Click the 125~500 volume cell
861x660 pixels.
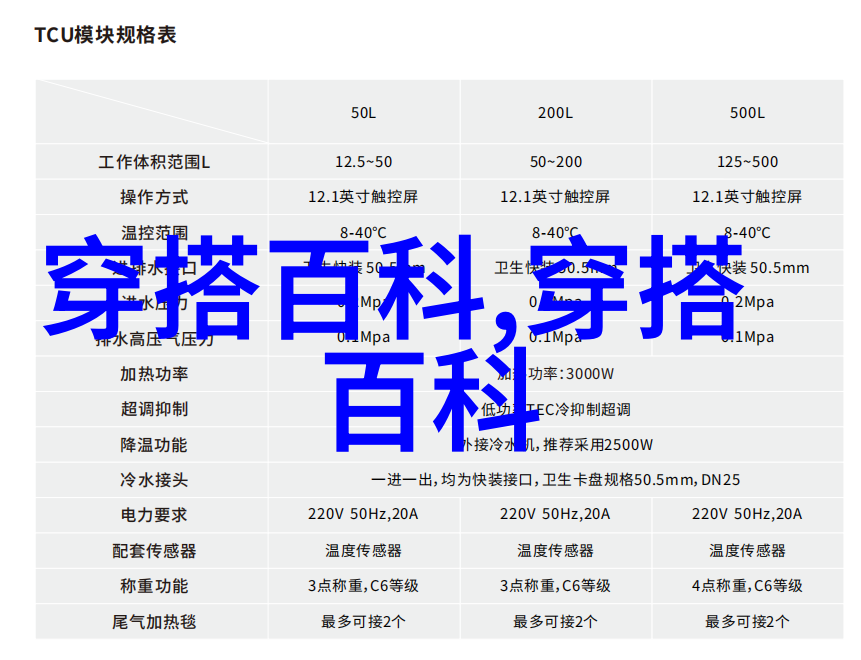[x=747, y=162]
